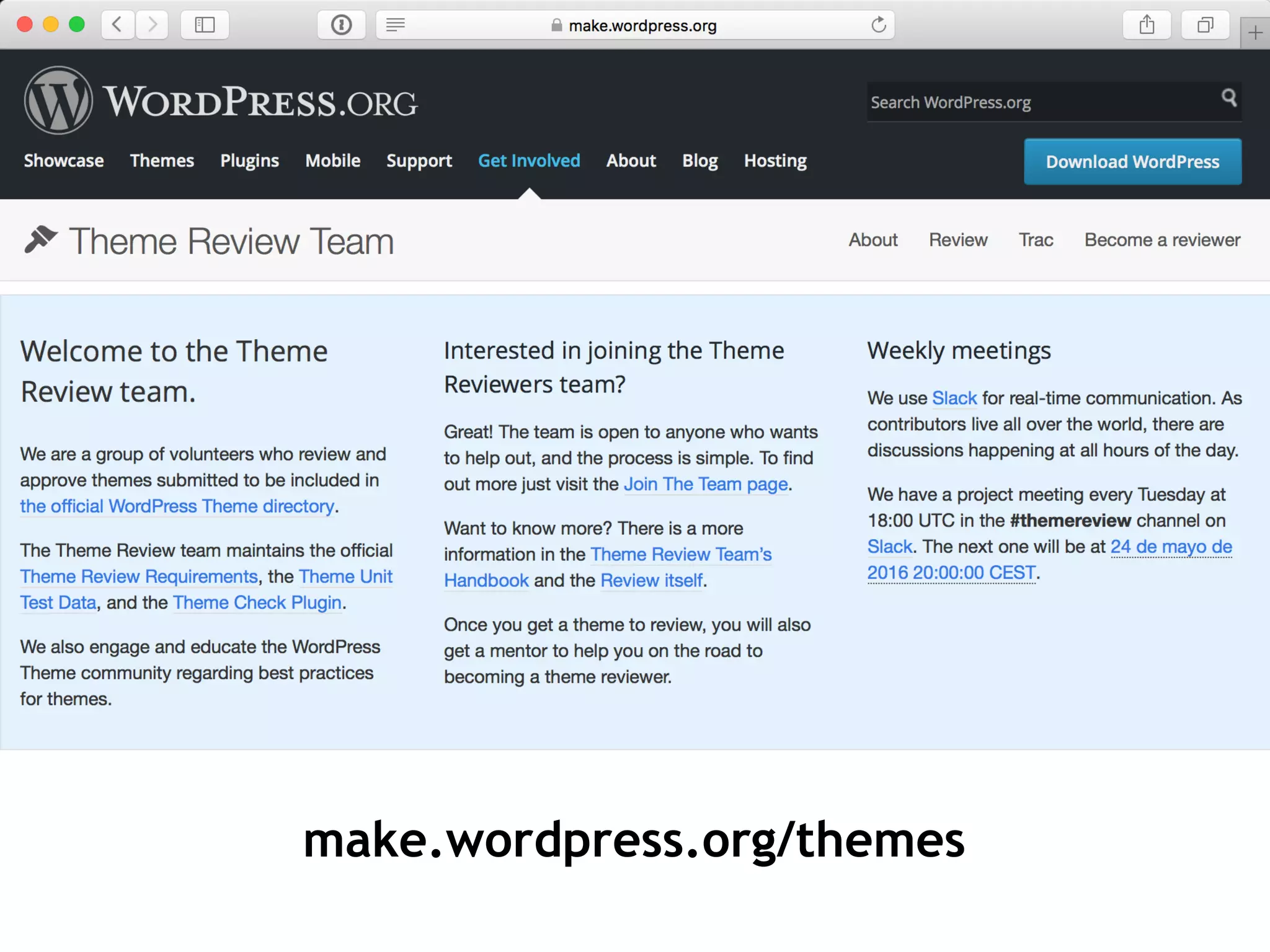
Task: Go forward with Safari's forward arrow
Action: 152,25
